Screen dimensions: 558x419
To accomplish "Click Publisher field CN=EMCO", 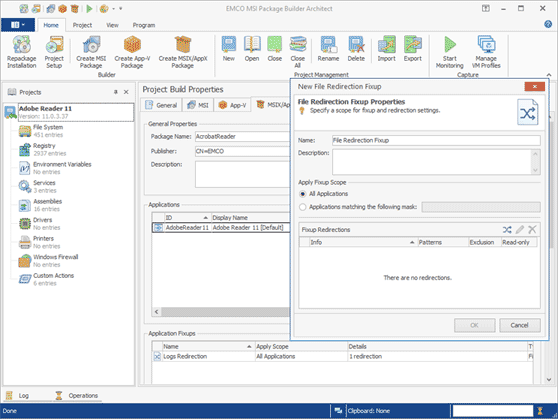I will tap(242, 151).
